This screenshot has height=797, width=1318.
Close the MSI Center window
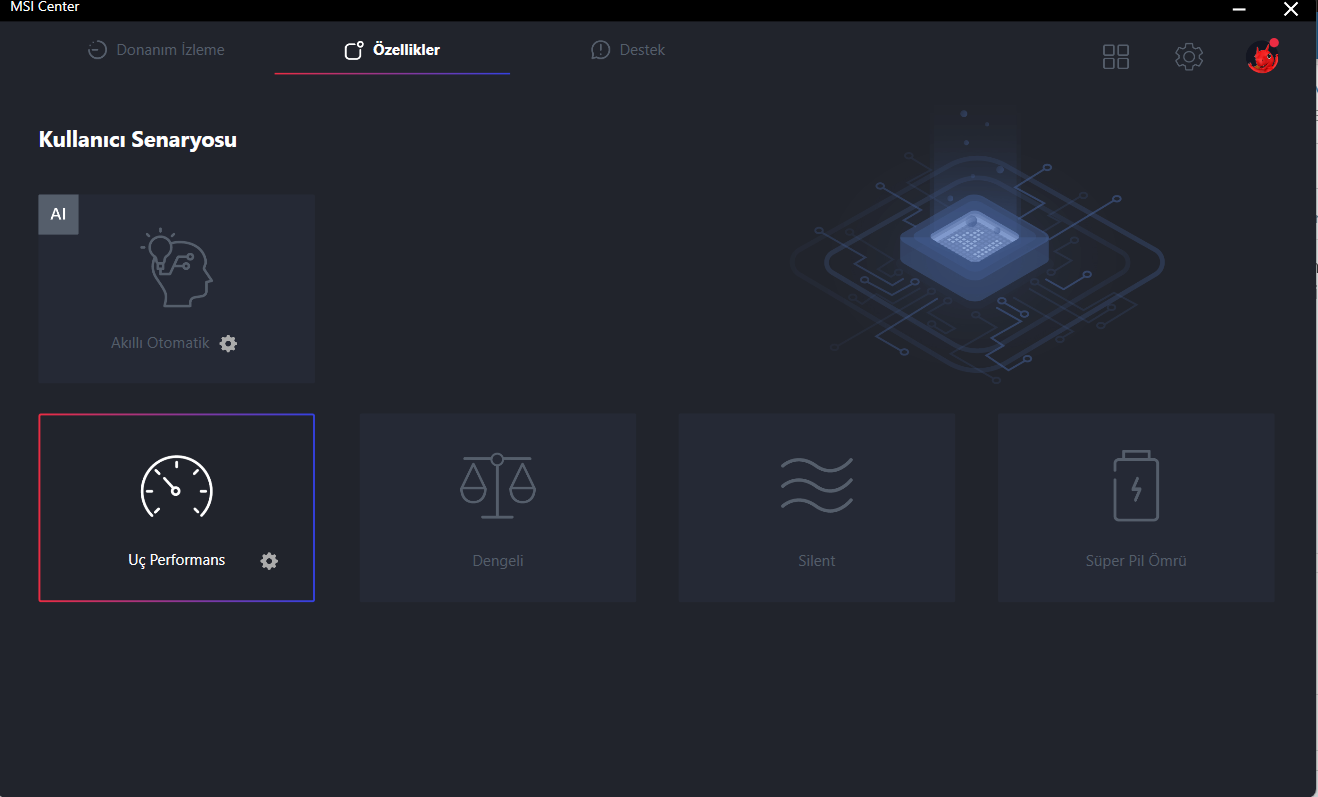click(1291, 9)
